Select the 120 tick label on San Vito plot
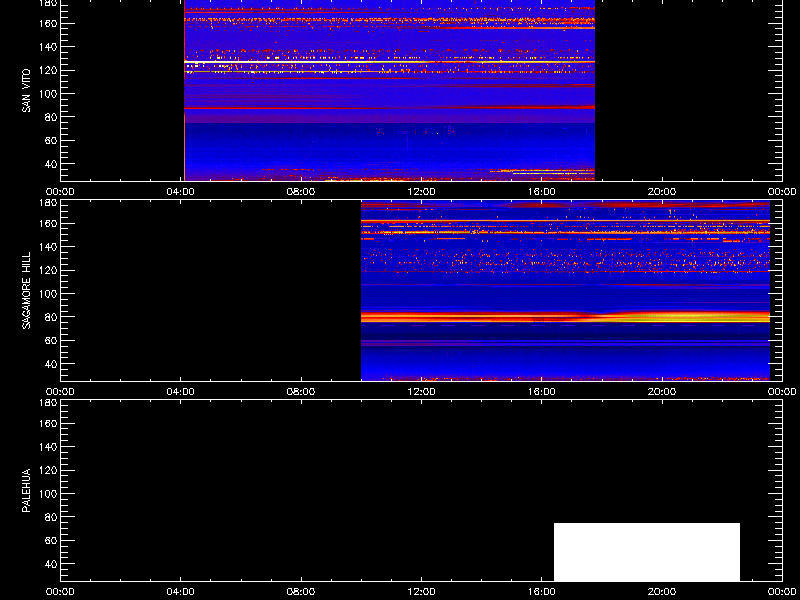The image size is (800, 600). (49, 70)
